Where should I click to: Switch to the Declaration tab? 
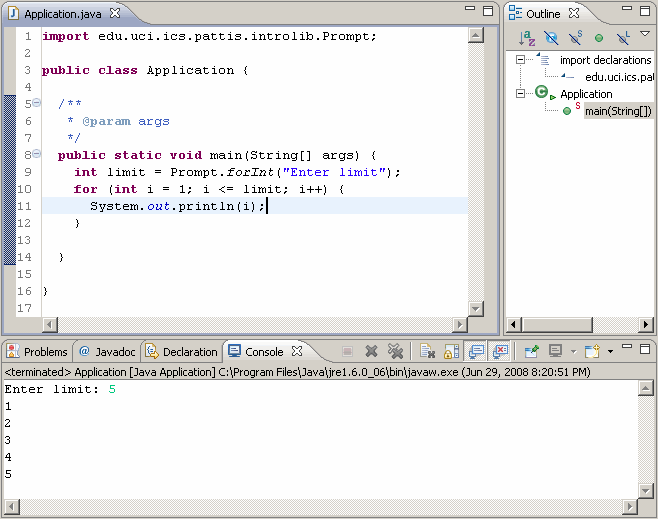click(181, 352)
